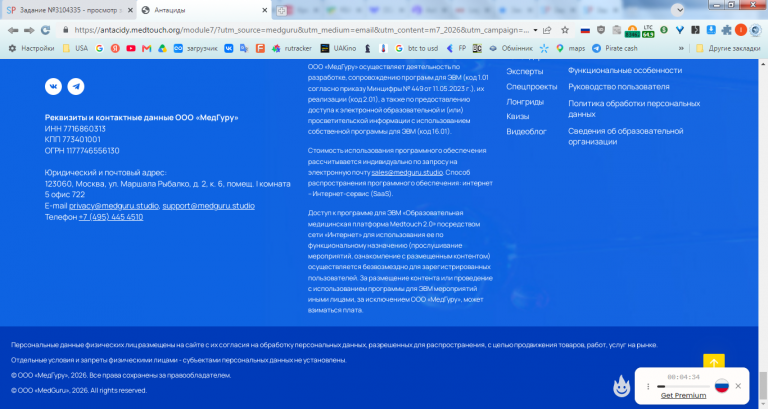The image size is (768, 409).
Task: Open a new tab with plus button
Action: 282,10
